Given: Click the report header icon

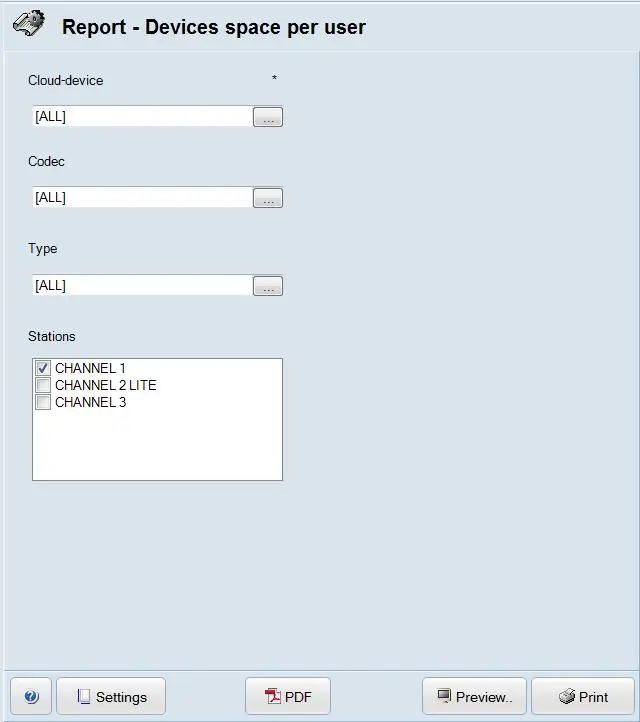Looking at the screenshot, I should tap(29, 26).
